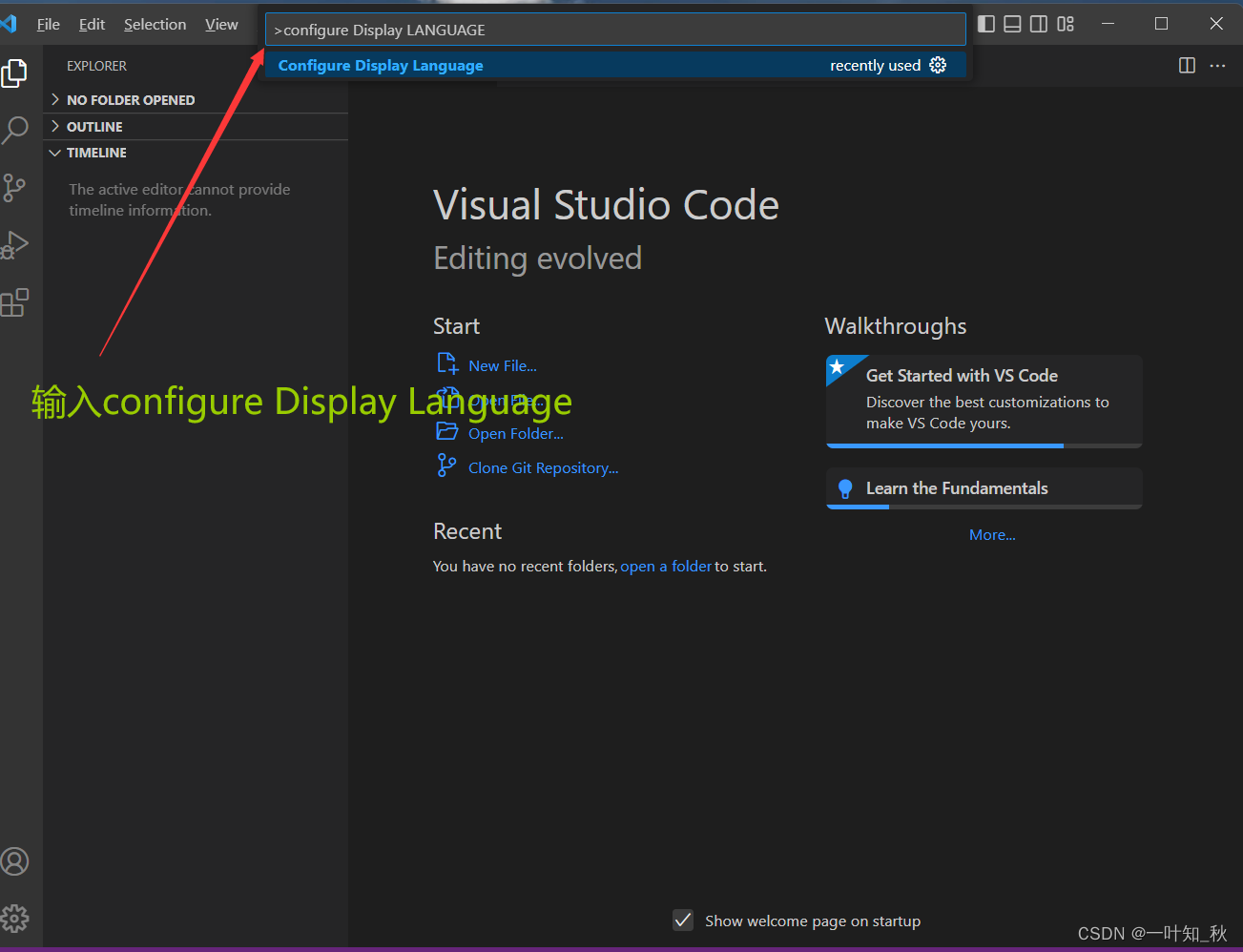
Task: Open the View menu
Action: (221, 24)
